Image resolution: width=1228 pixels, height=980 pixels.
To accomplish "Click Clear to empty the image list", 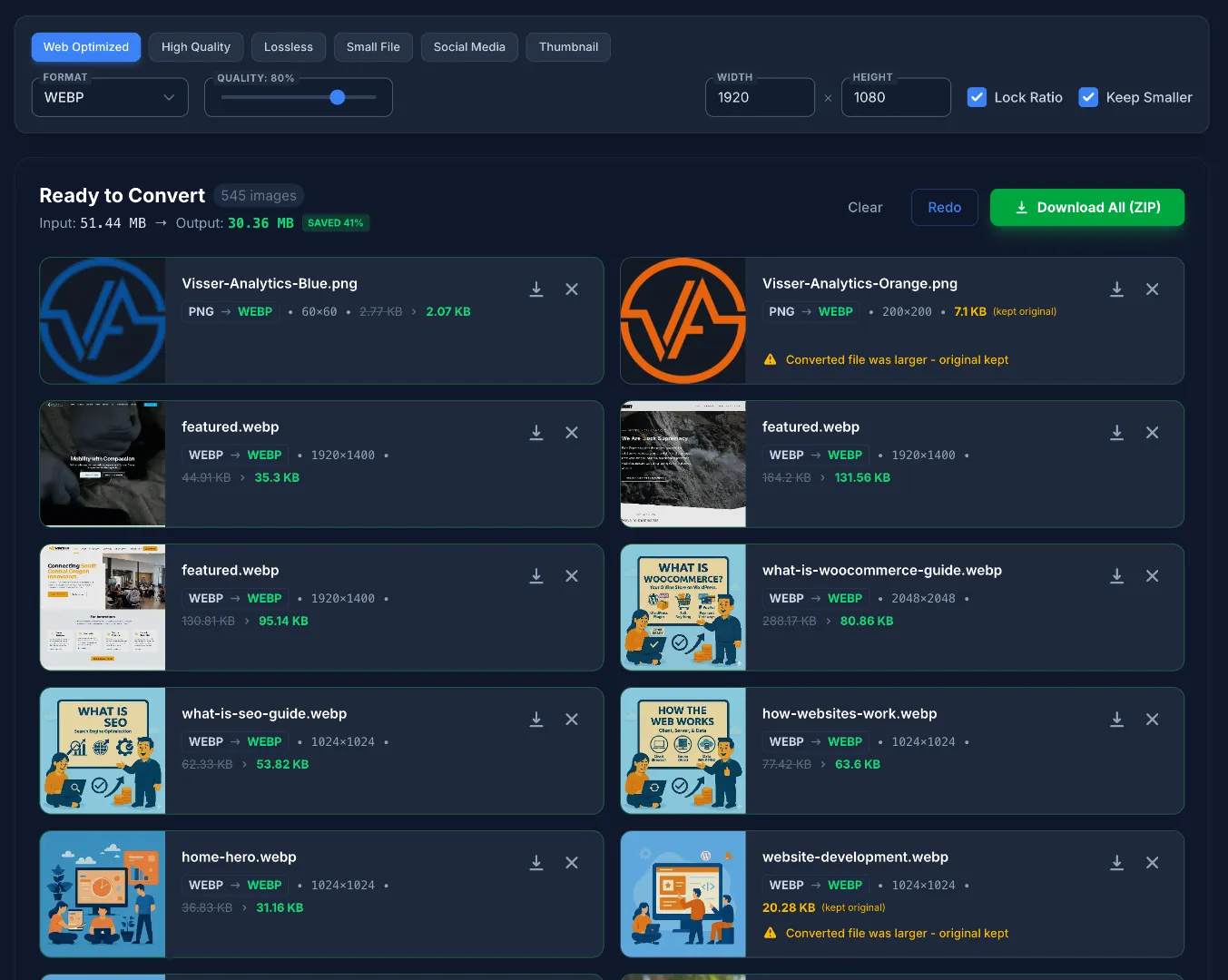I will [864, 208].
